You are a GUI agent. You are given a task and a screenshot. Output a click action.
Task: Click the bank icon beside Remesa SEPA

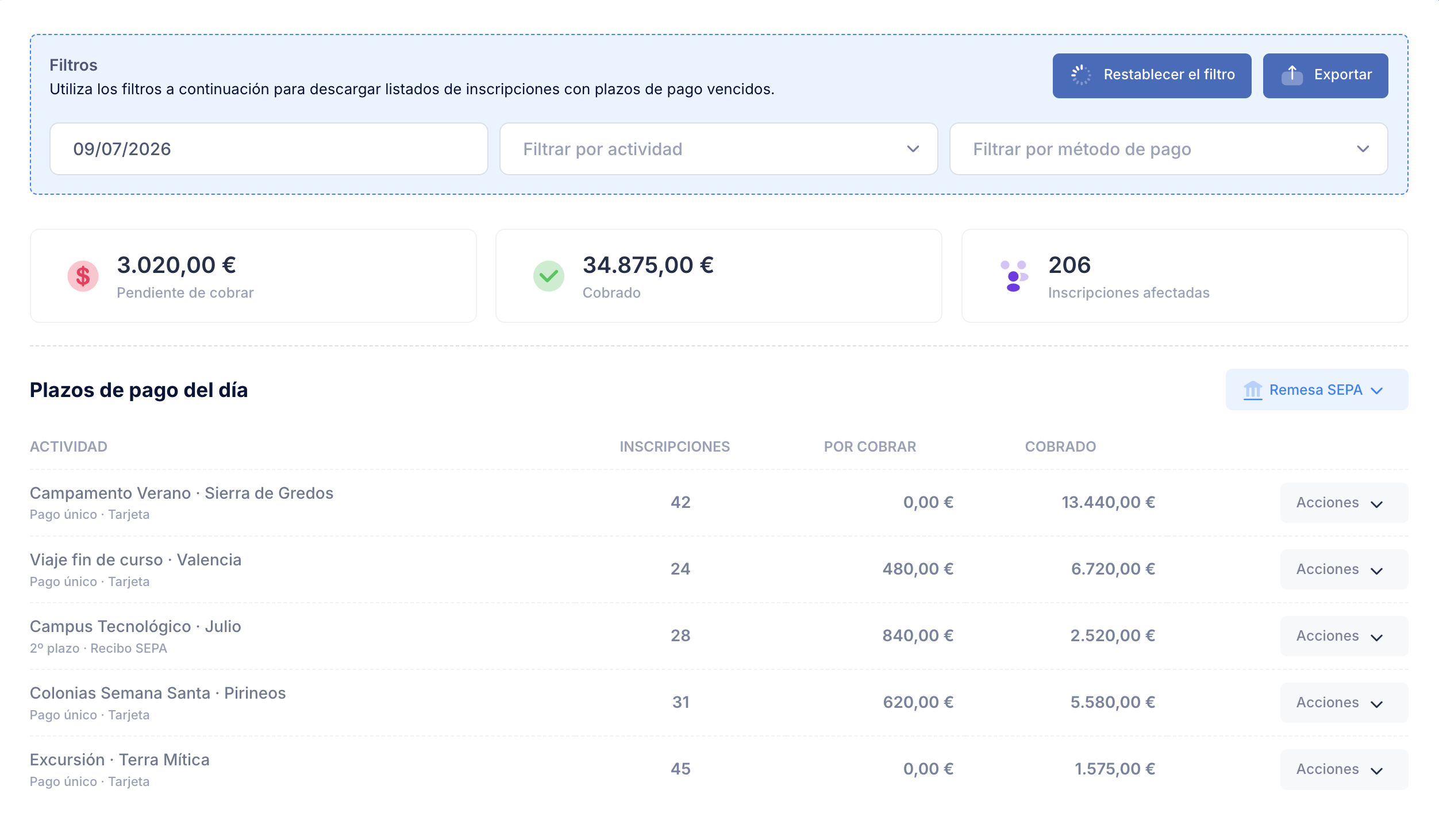[1252, 390]
